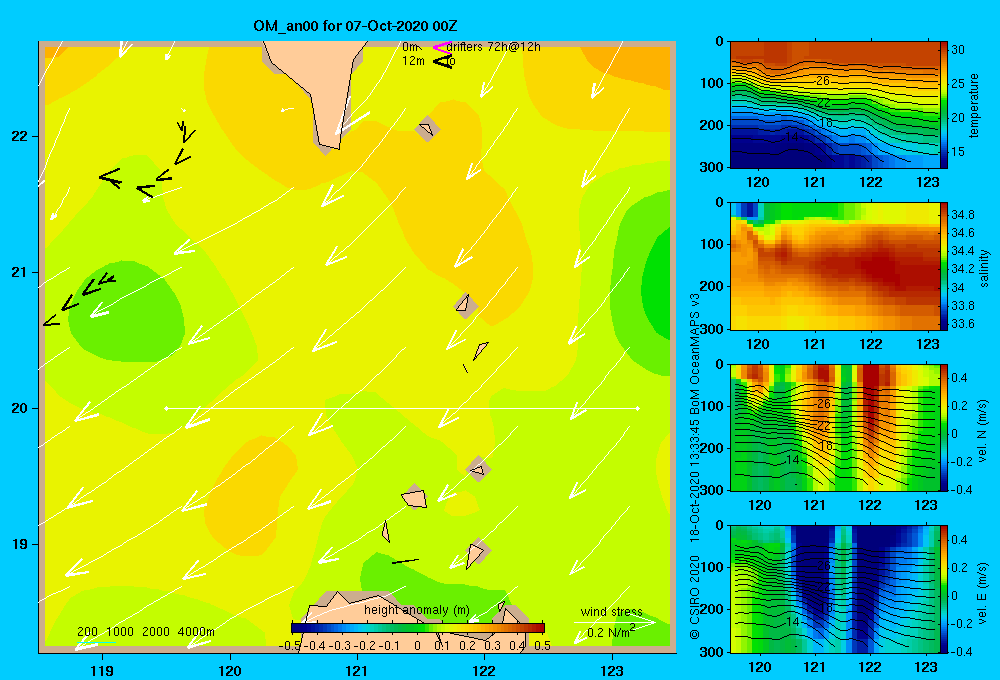Click the southern tip of Taiwan landmass
The height and width of the screenshot is (680, 1000).
click(327, 148)
